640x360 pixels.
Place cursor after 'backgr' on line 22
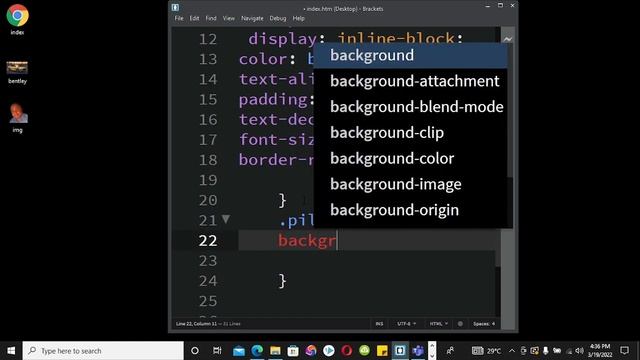(337, 241)
